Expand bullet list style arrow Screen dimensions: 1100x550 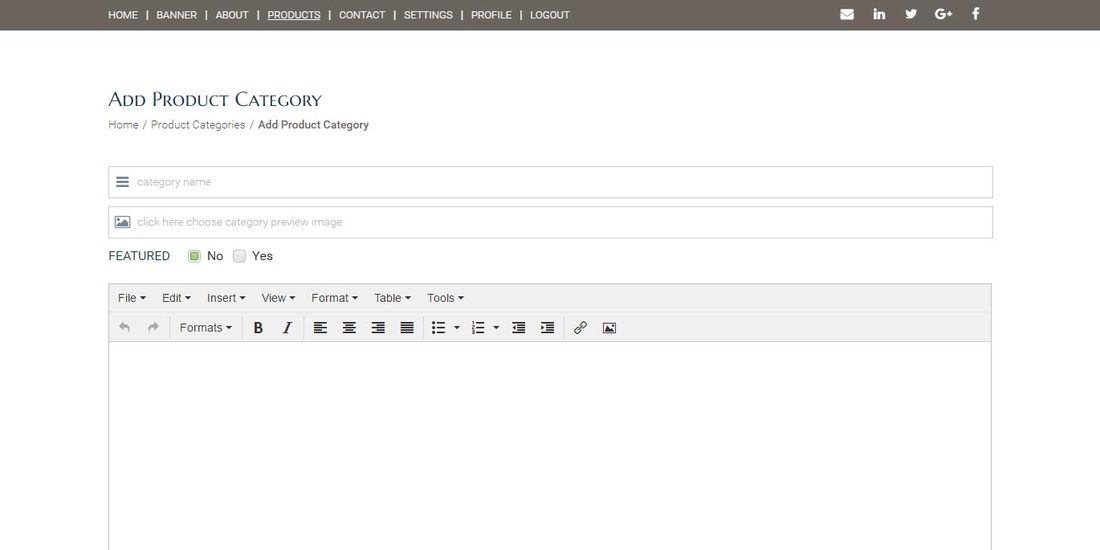pyautogui.click(x=457, y=328)
